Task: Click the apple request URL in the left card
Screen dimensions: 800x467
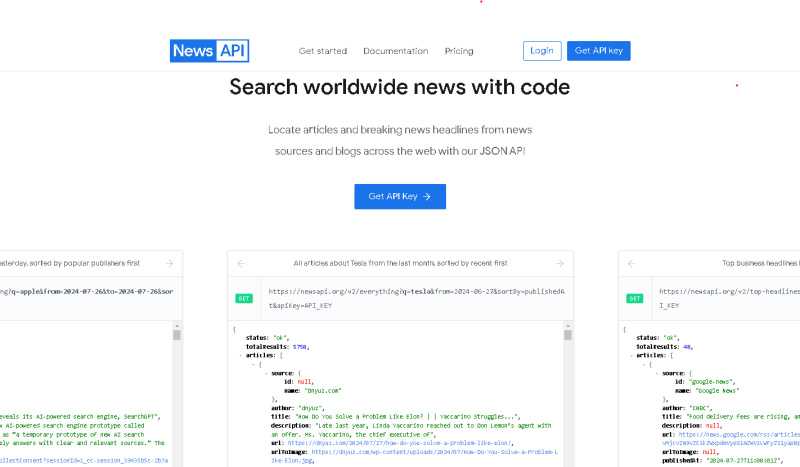Action: 87,291
